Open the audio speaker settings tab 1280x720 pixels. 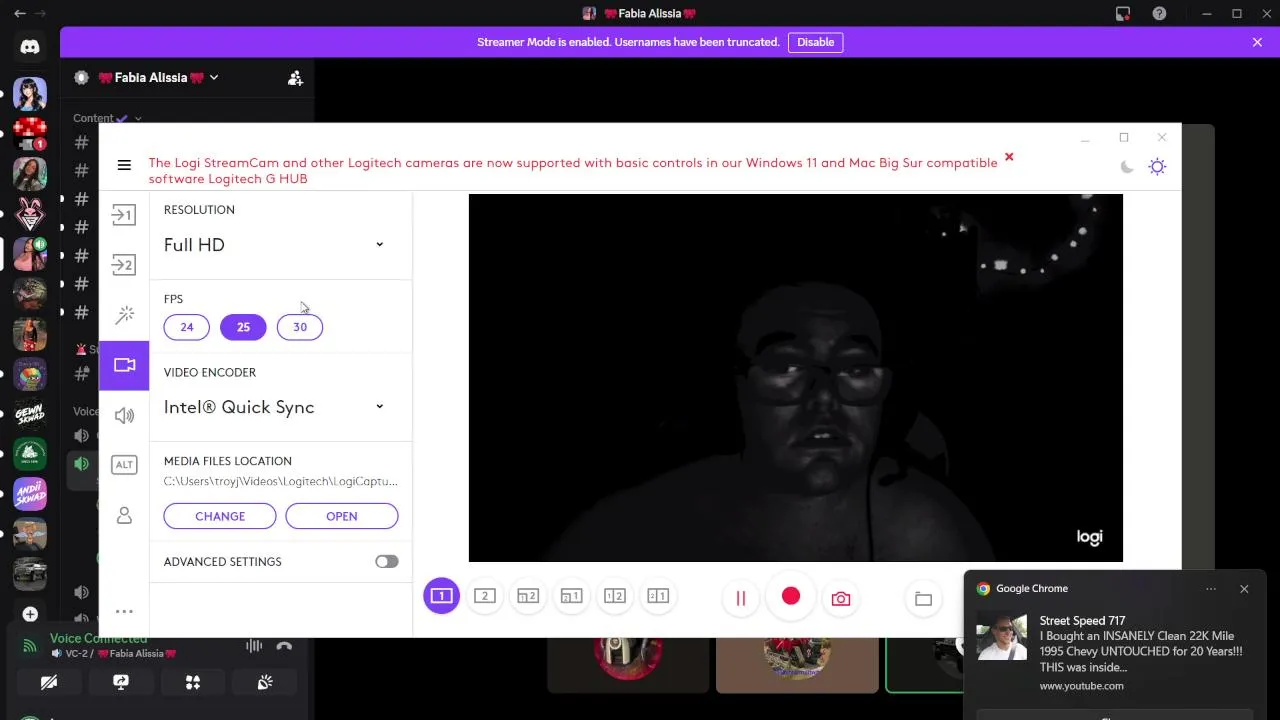pyautogui.click(x=124, y=415)
